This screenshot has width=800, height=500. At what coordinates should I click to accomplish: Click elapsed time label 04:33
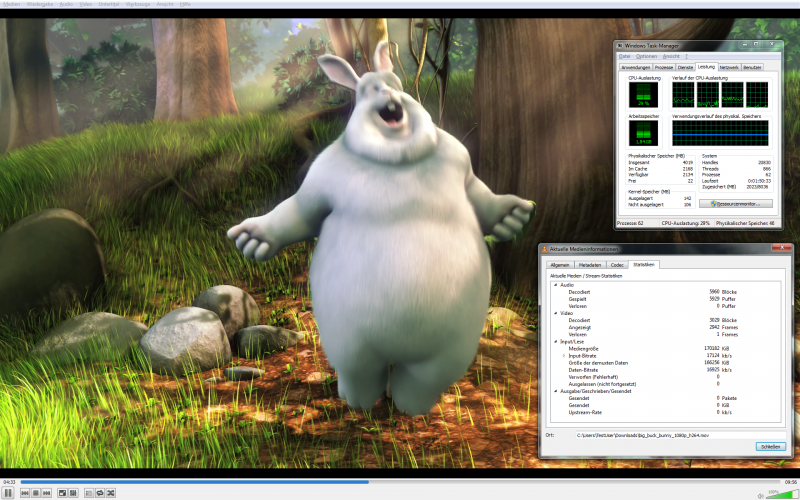(9, 482)
